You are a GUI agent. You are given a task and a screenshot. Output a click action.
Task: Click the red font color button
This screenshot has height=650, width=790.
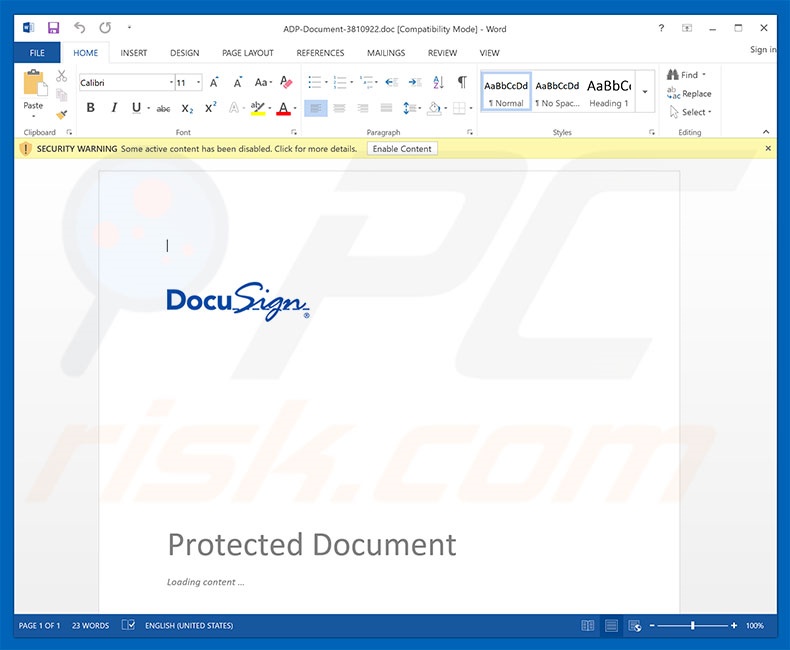pyautogui.click(x=284, y=108)
